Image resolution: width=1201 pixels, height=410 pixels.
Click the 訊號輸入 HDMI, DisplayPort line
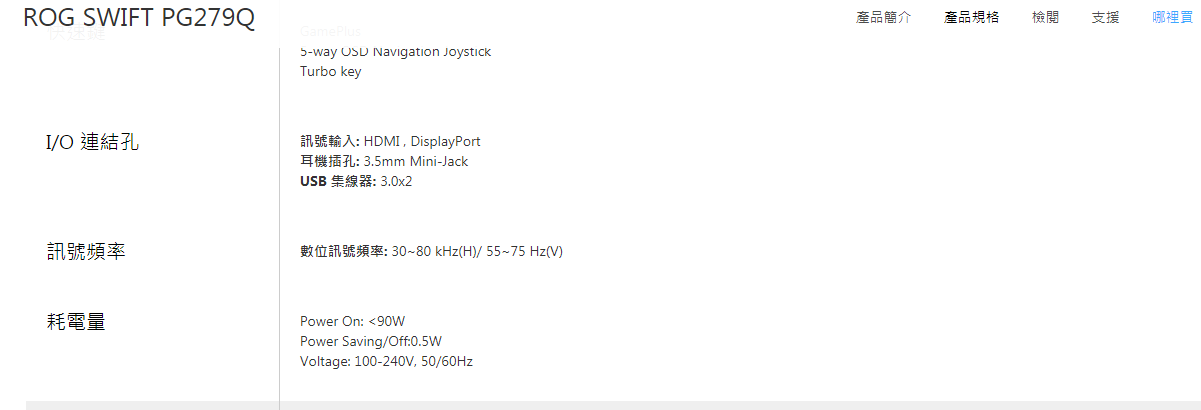click(390, 142)
